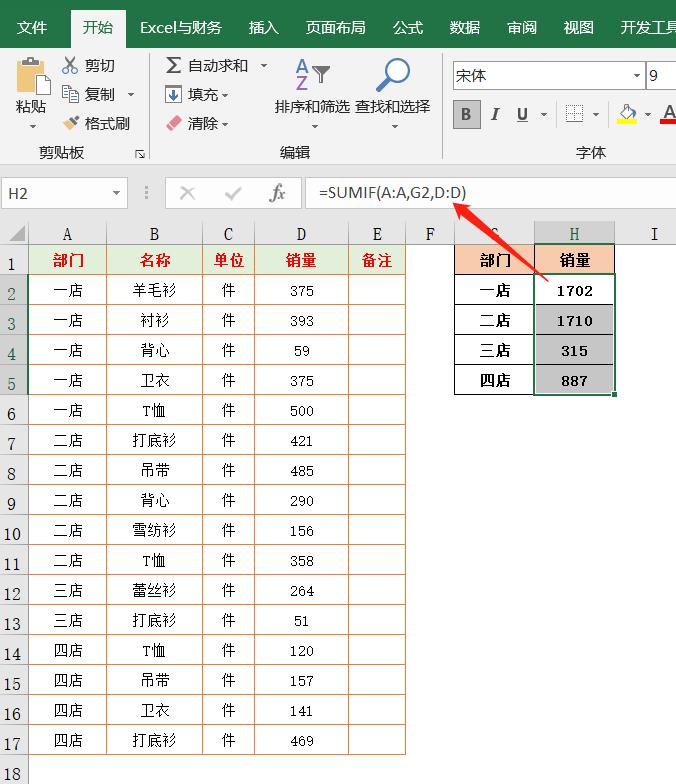
Task: Click the Sort and Filter icon
Action: click(312, 76)
